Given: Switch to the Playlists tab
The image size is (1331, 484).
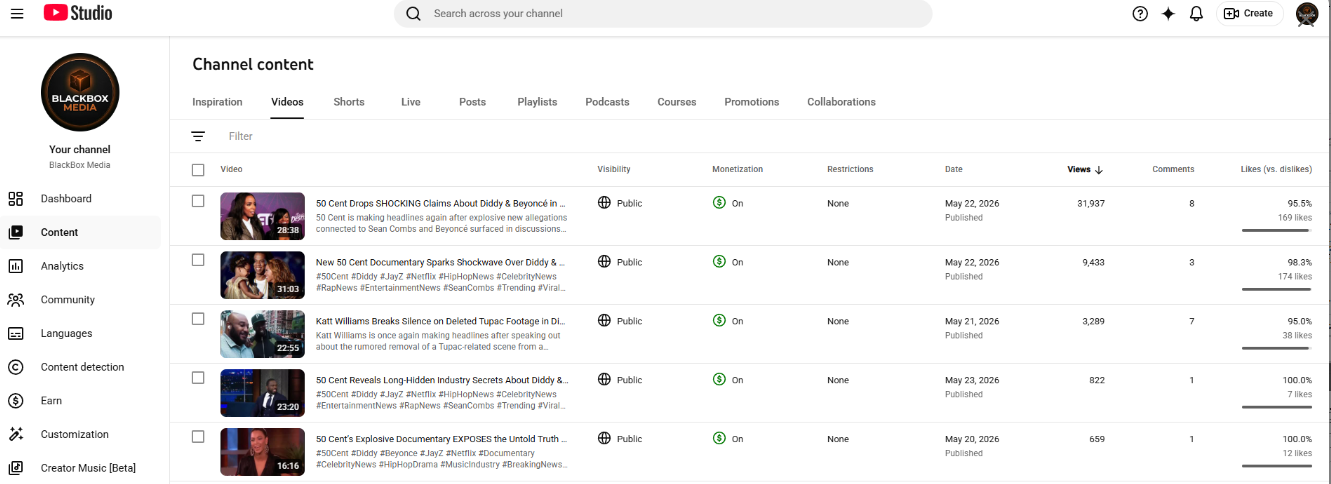Looking at the screenshot, I should coord(537,102).
